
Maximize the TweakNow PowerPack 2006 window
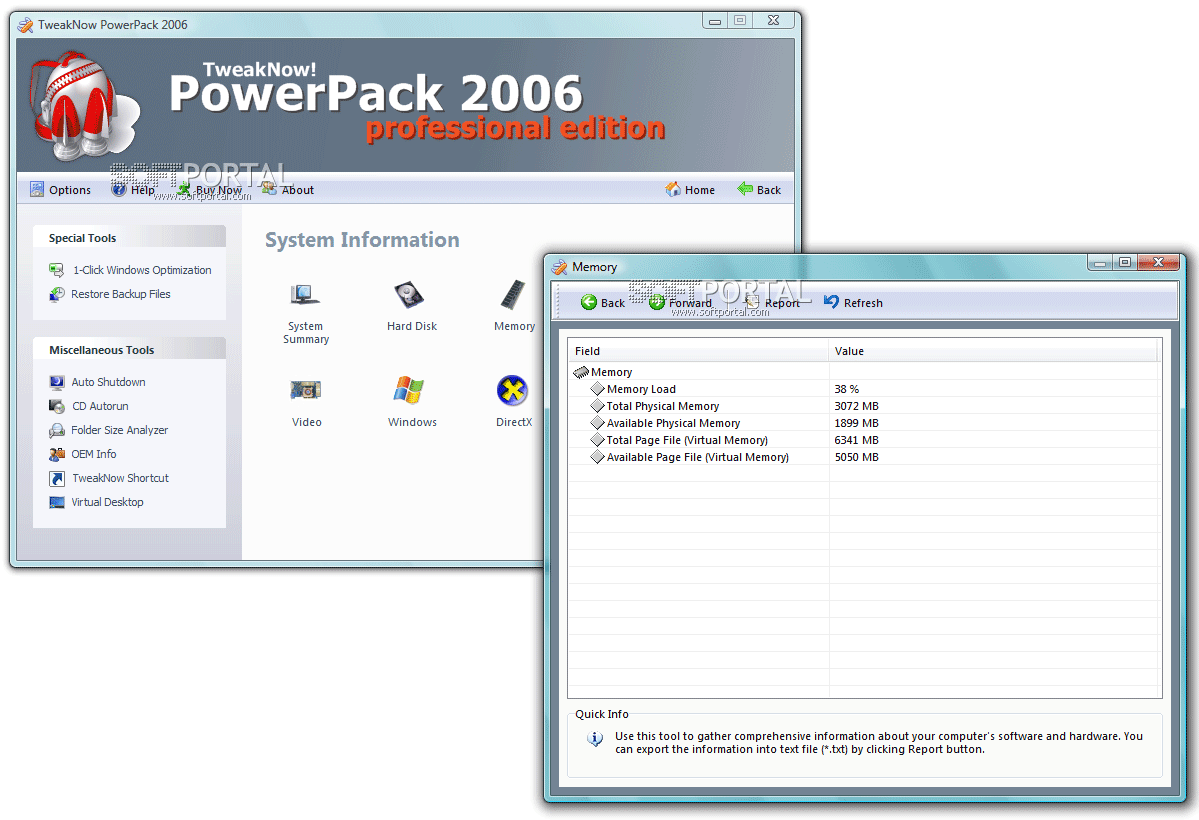(x=739, y=21)
